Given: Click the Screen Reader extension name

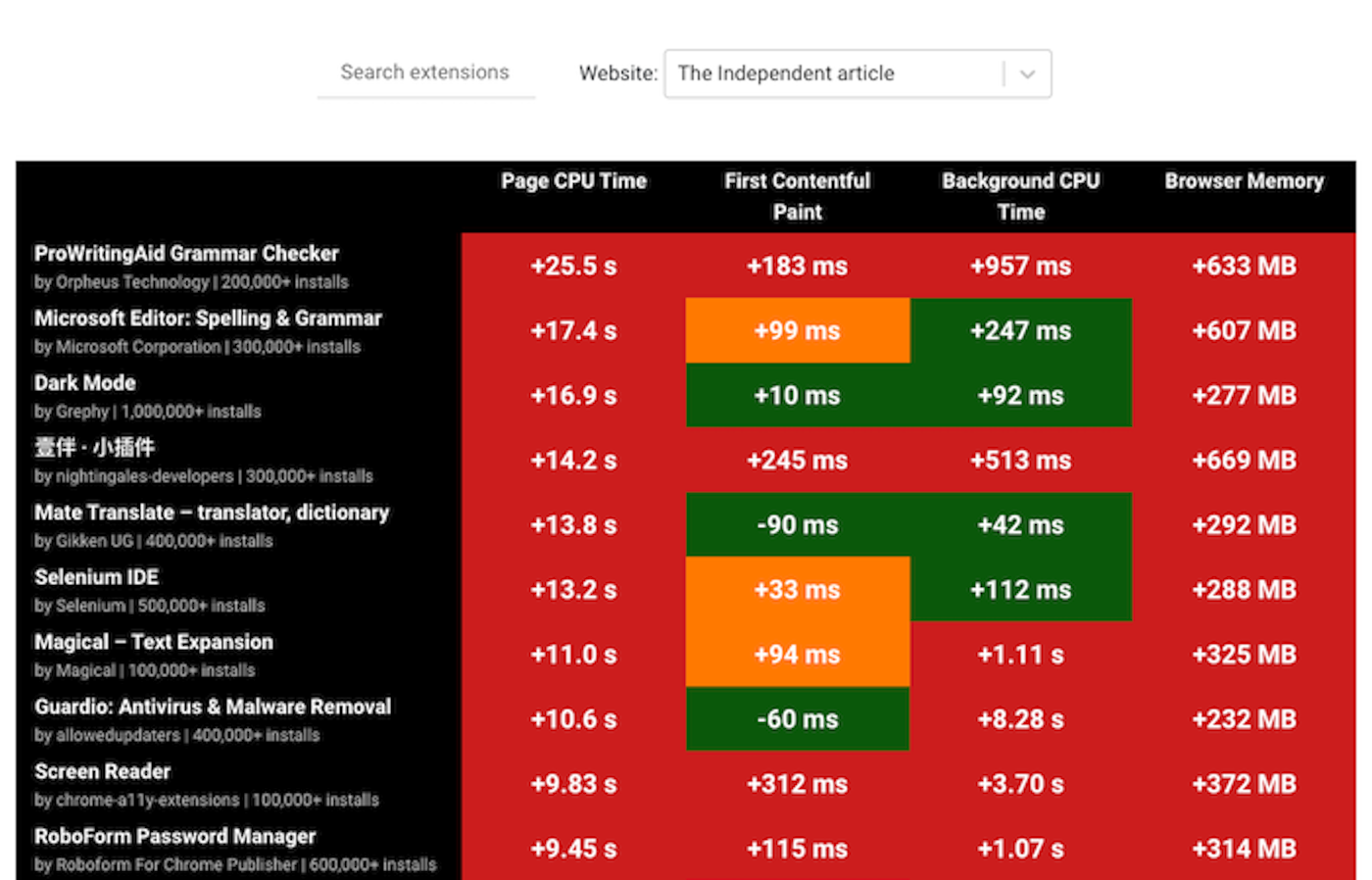Looking at the screenshot, I should point(102,771).
